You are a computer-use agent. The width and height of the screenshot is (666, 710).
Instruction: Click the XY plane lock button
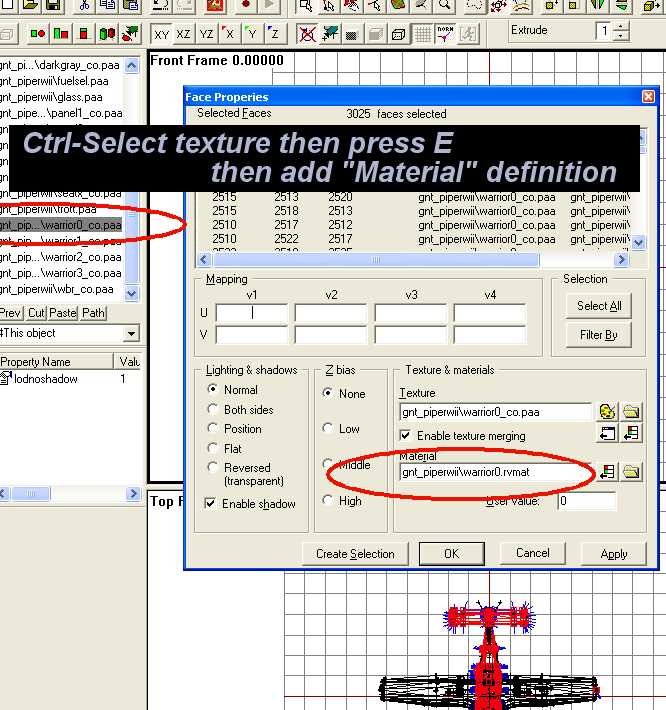[x=161, y=34]
